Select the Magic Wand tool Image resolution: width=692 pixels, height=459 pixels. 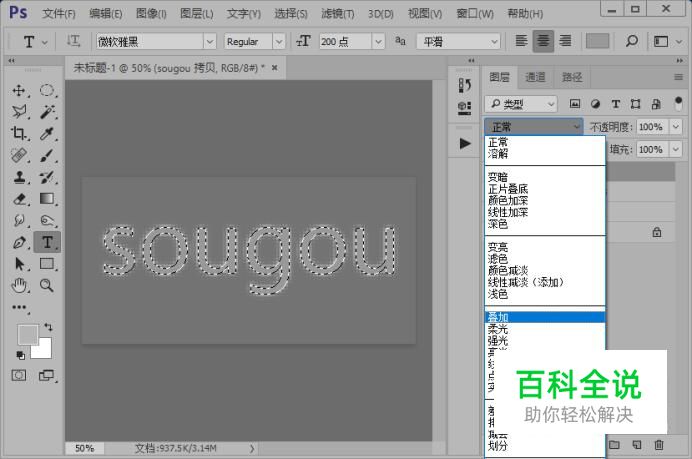(47, 112)
